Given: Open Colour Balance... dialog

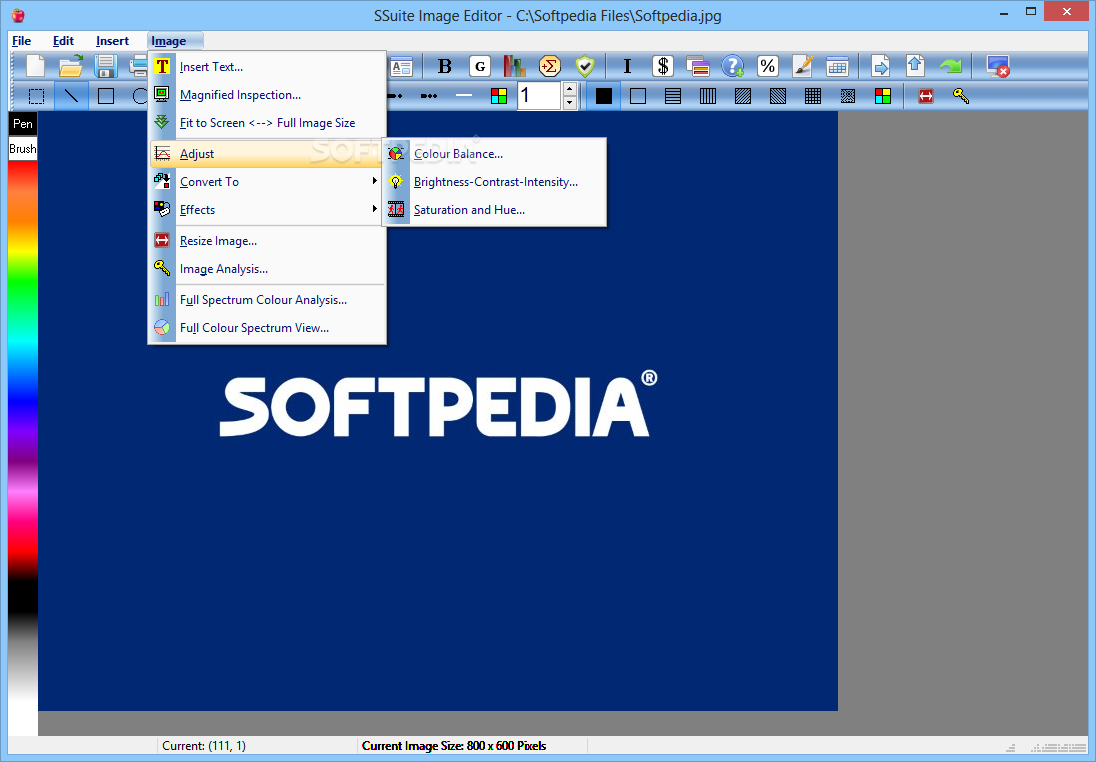Looking at the screenshot, I should pos(494,154).
